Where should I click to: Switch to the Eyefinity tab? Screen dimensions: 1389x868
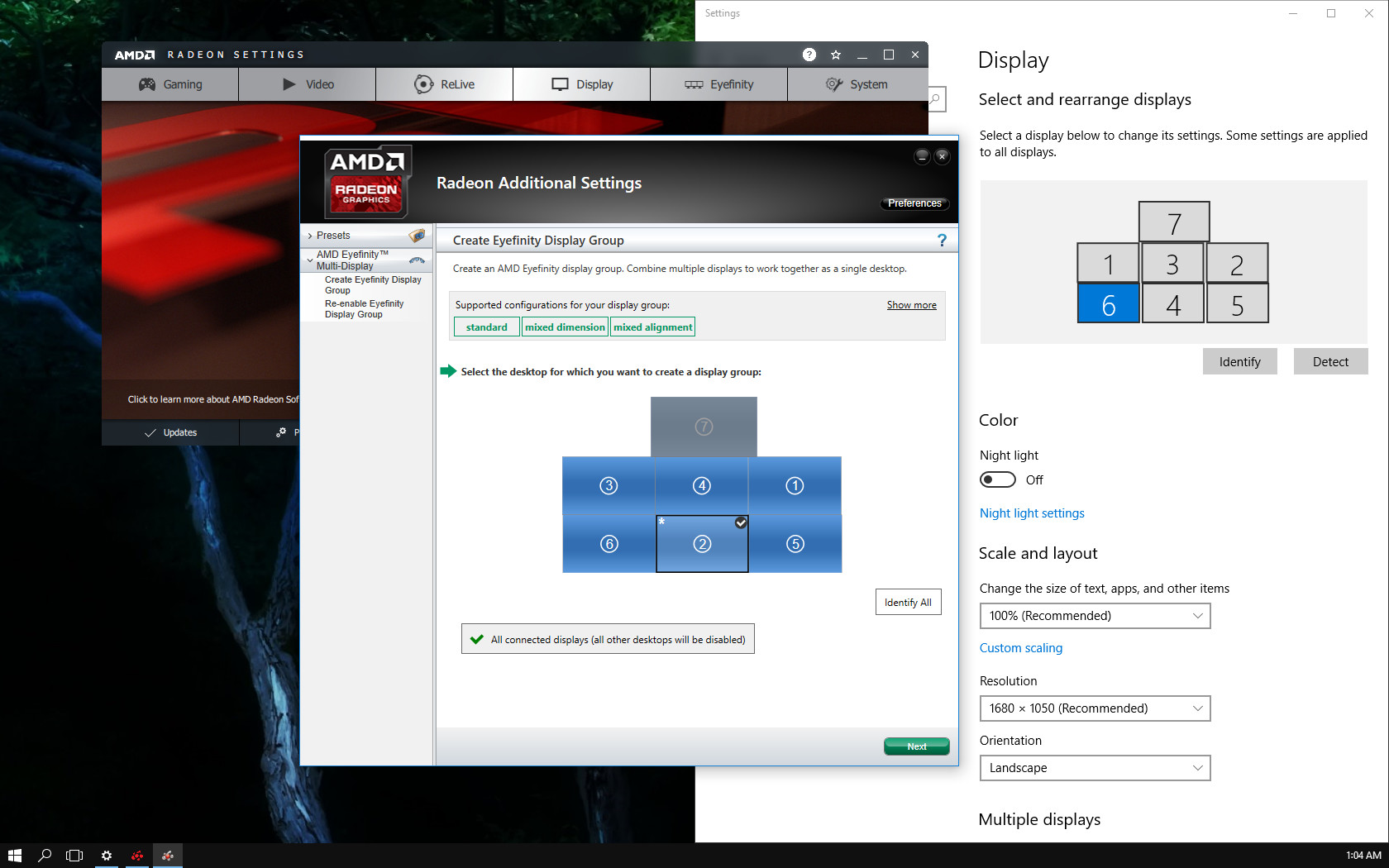(718, 84)
